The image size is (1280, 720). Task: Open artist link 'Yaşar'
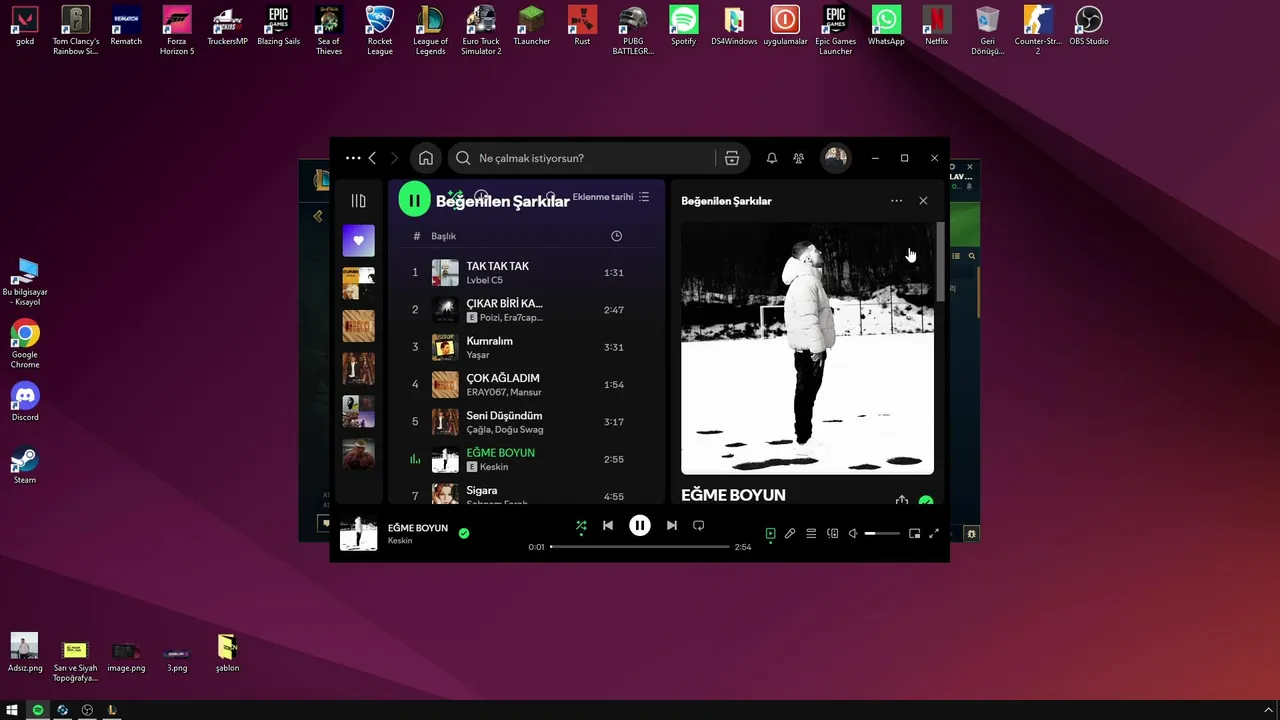[x=477, y=355]
